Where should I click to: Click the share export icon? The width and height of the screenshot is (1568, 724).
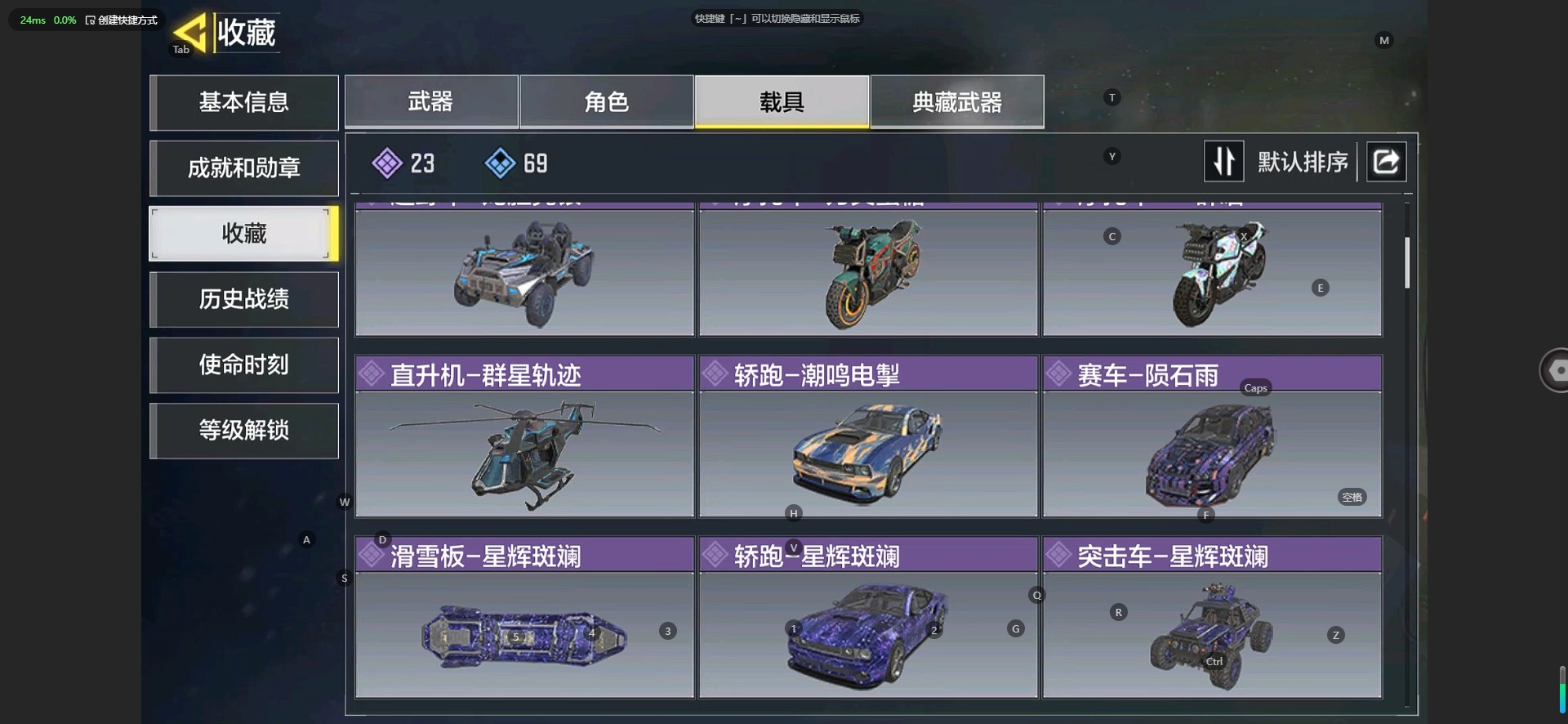click(1386, 161)
